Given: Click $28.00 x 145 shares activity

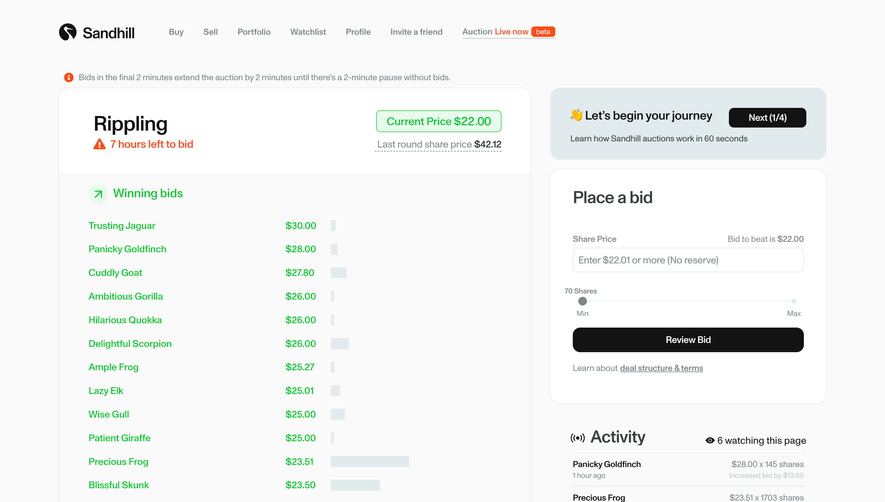Looking at the screenshot, I should [768, 465].
